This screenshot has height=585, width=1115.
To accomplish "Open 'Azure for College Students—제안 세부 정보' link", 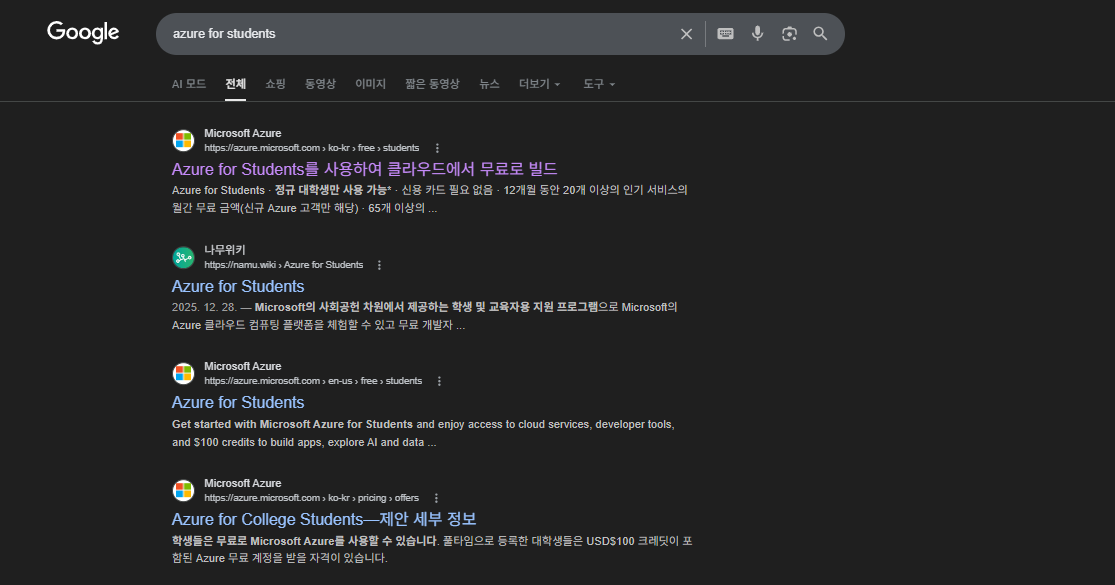I will [324, 520].
